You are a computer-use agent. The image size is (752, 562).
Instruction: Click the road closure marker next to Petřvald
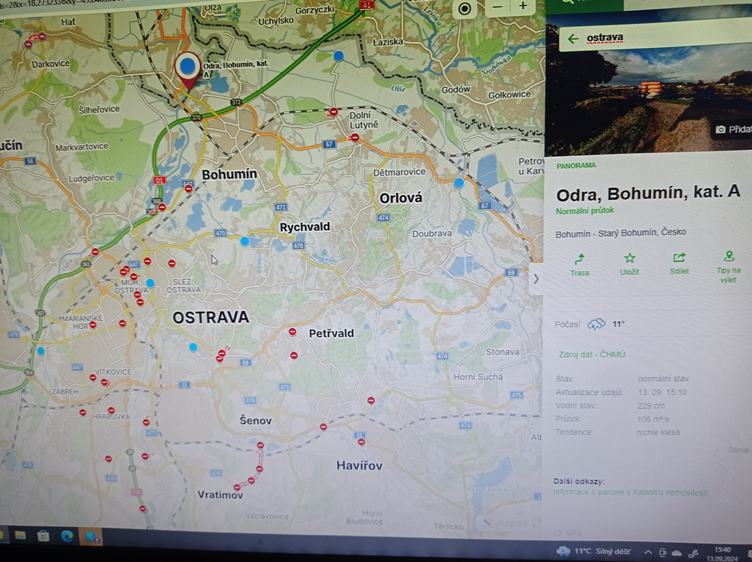[x=293, y=332]
